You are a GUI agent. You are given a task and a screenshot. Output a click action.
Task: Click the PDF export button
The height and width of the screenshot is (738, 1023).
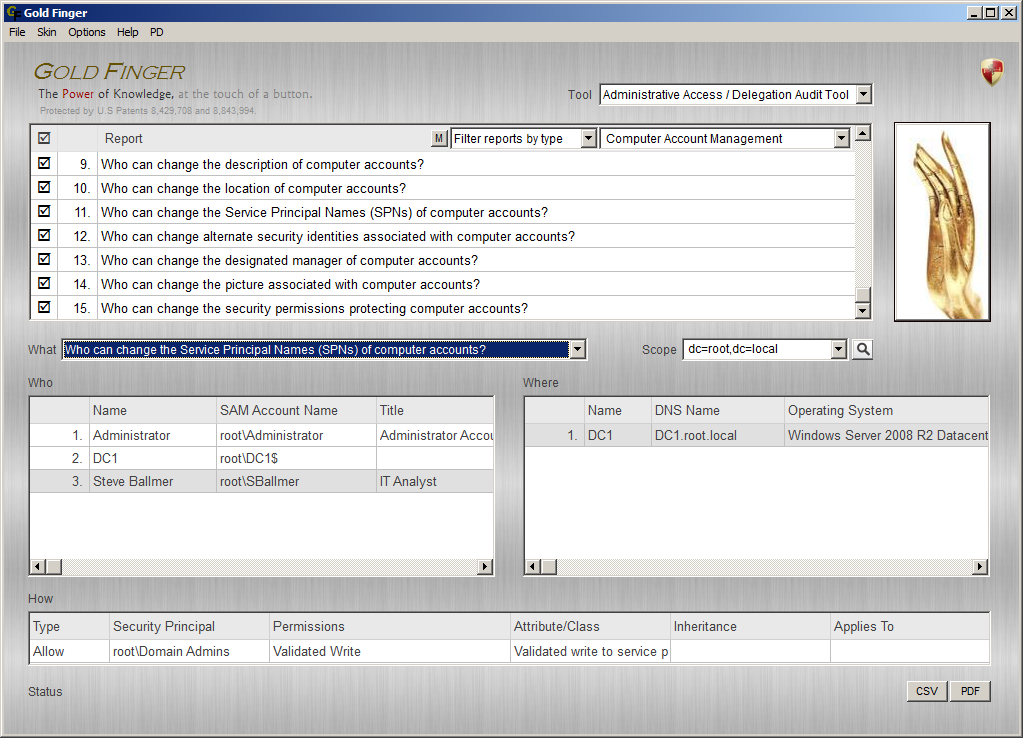coord(969,690)
